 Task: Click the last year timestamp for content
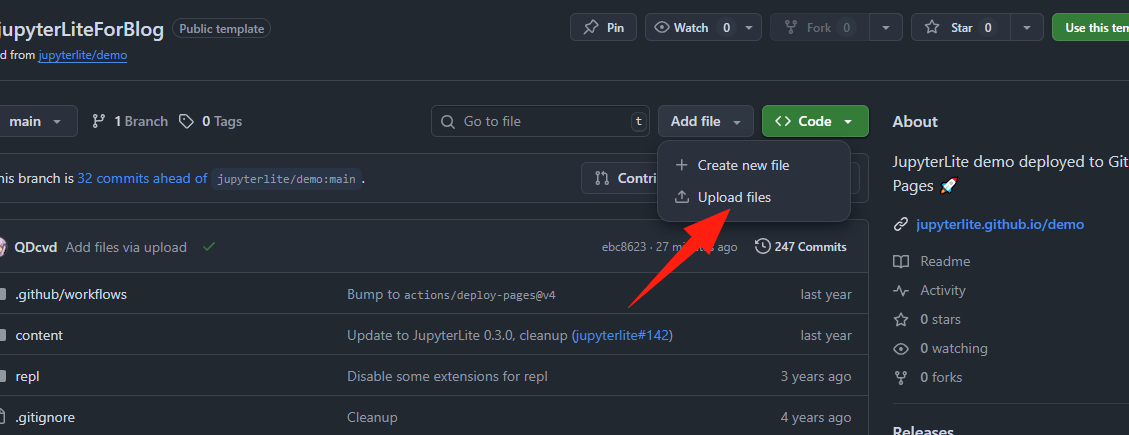tap(826, 335)
